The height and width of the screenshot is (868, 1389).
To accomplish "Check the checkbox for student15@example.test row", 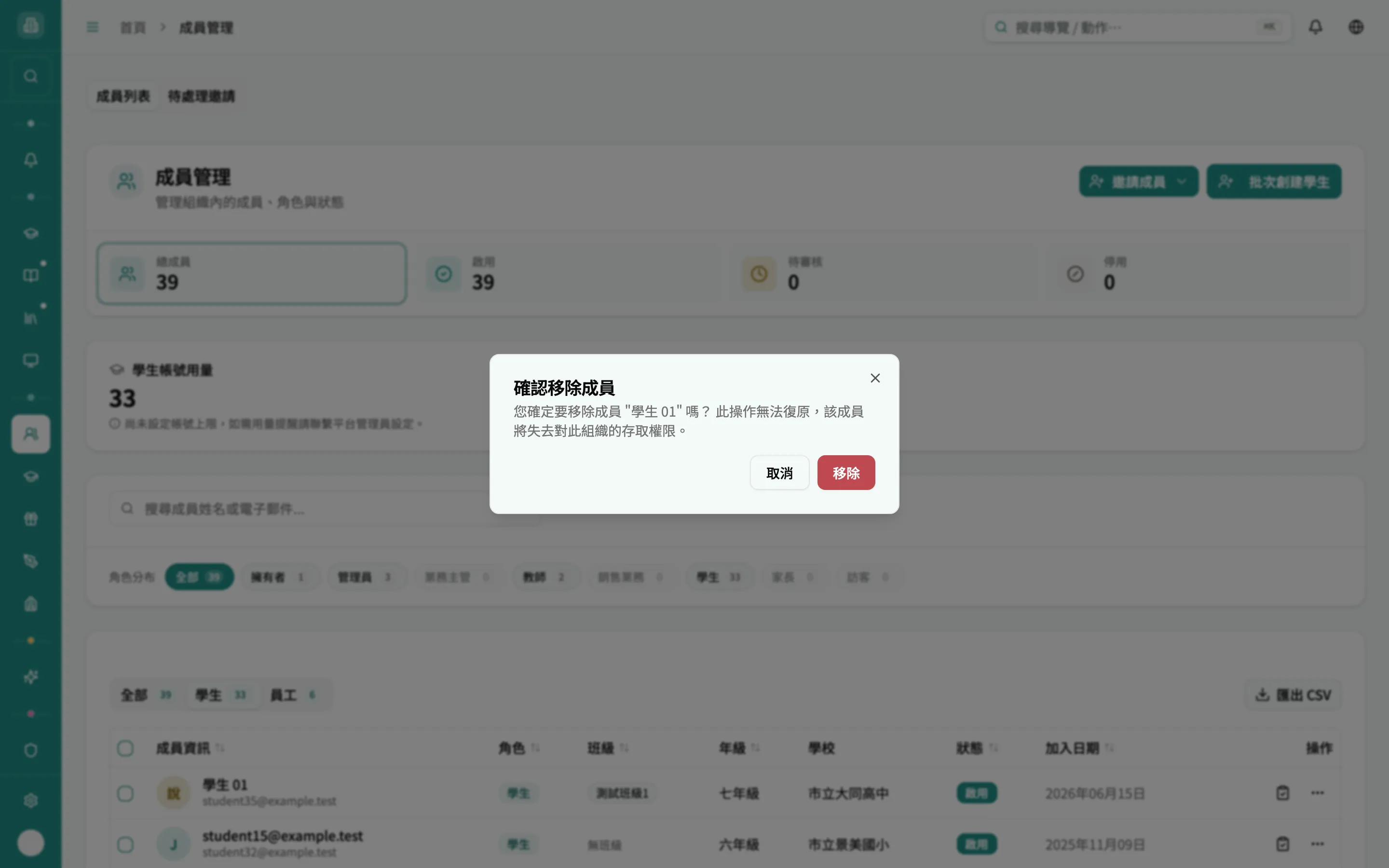I will pos(125,844).
